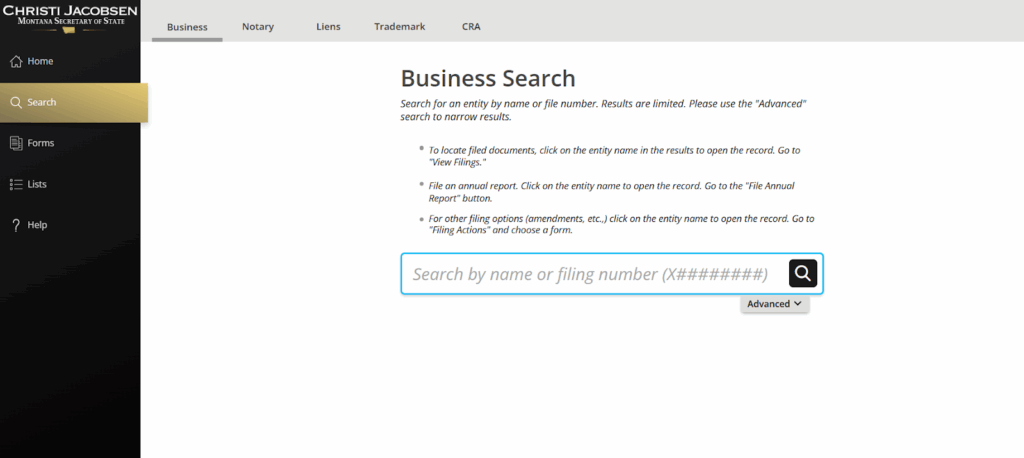This screenshot has width=1024, height=458.
Task: Switch to the Notary tab
Action: (258, 27)
